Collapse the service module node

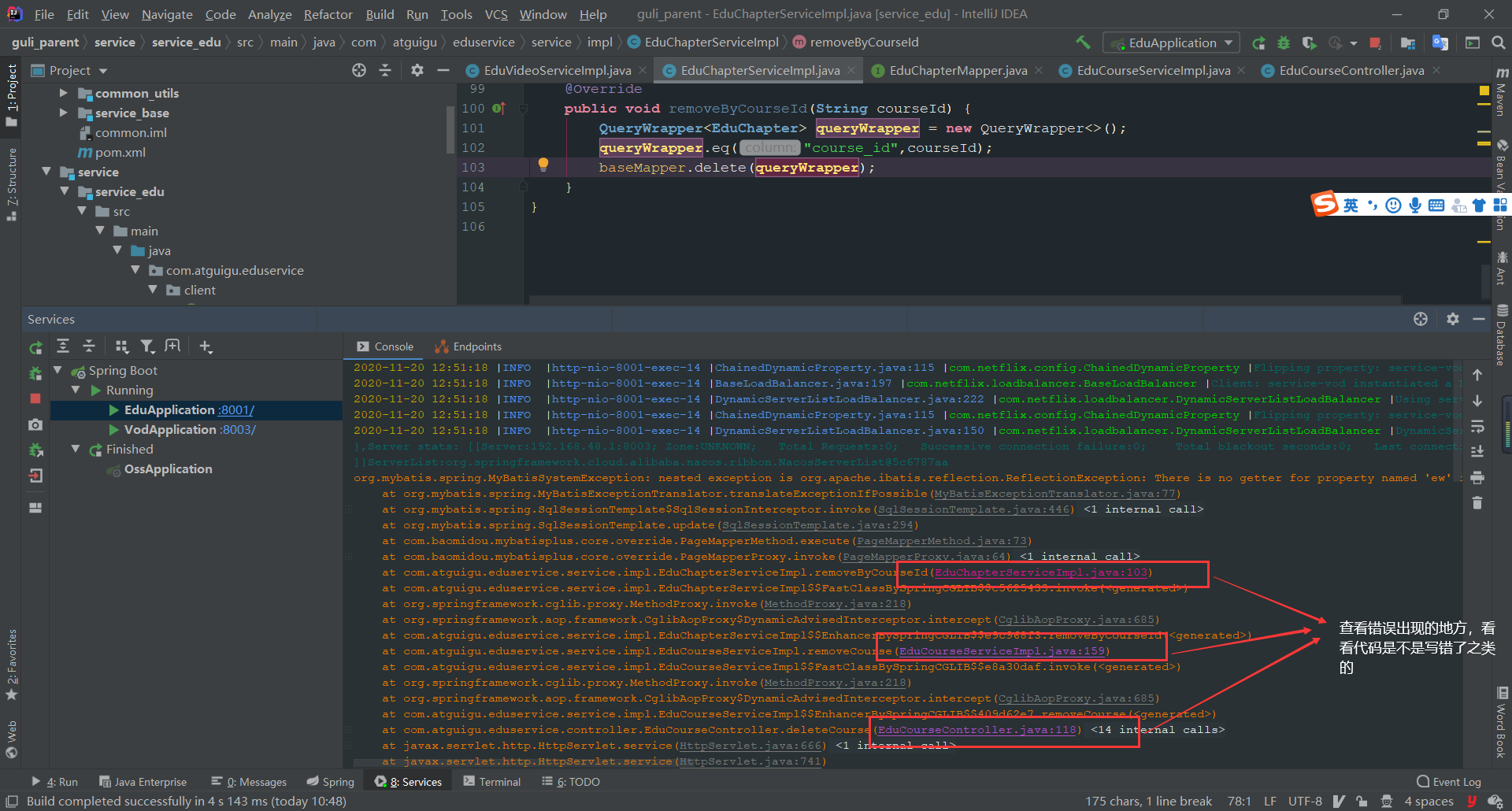46,172
